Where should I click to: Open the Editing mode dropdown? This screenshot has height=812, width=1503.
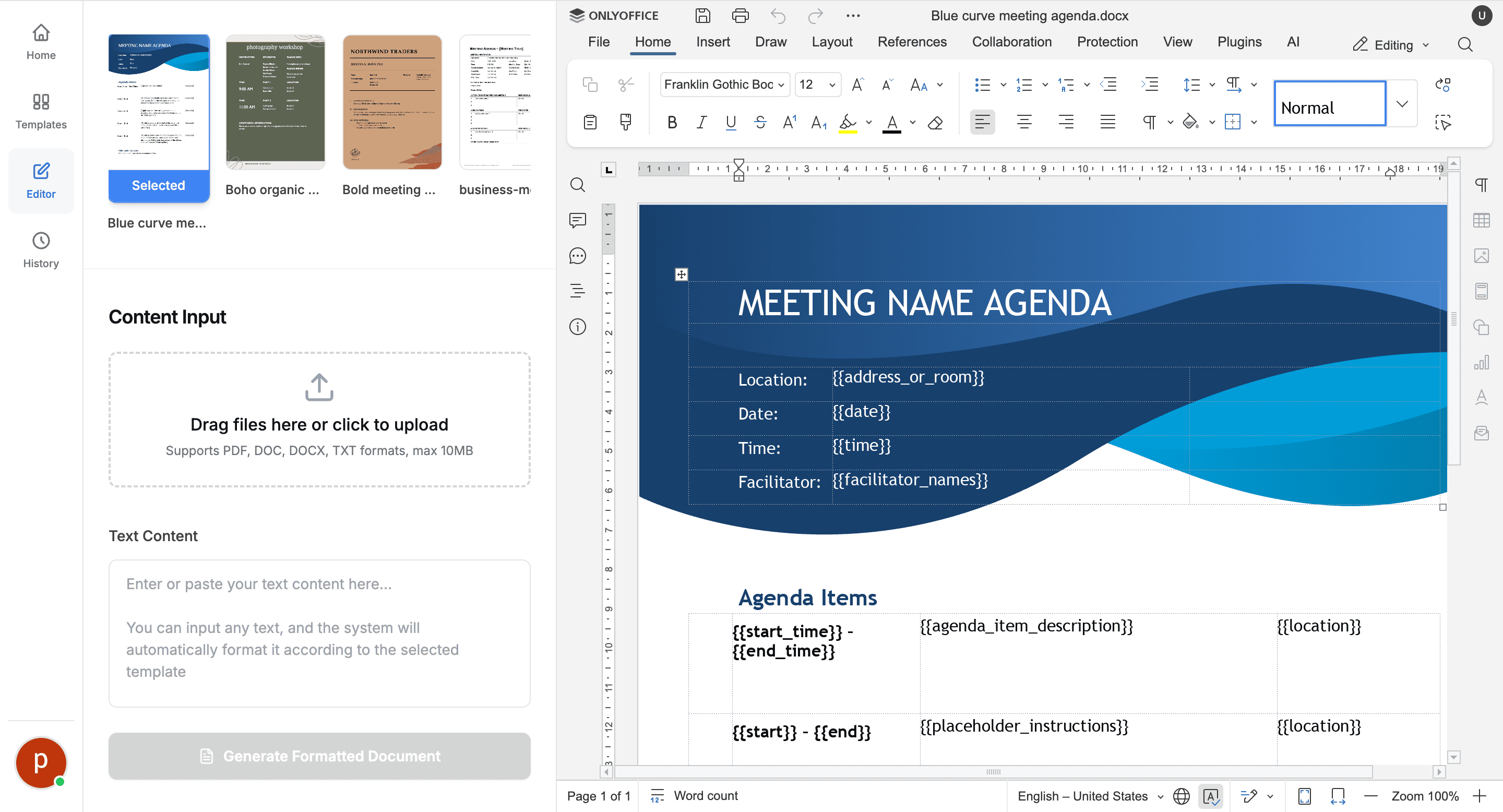tap(1391, 45)
